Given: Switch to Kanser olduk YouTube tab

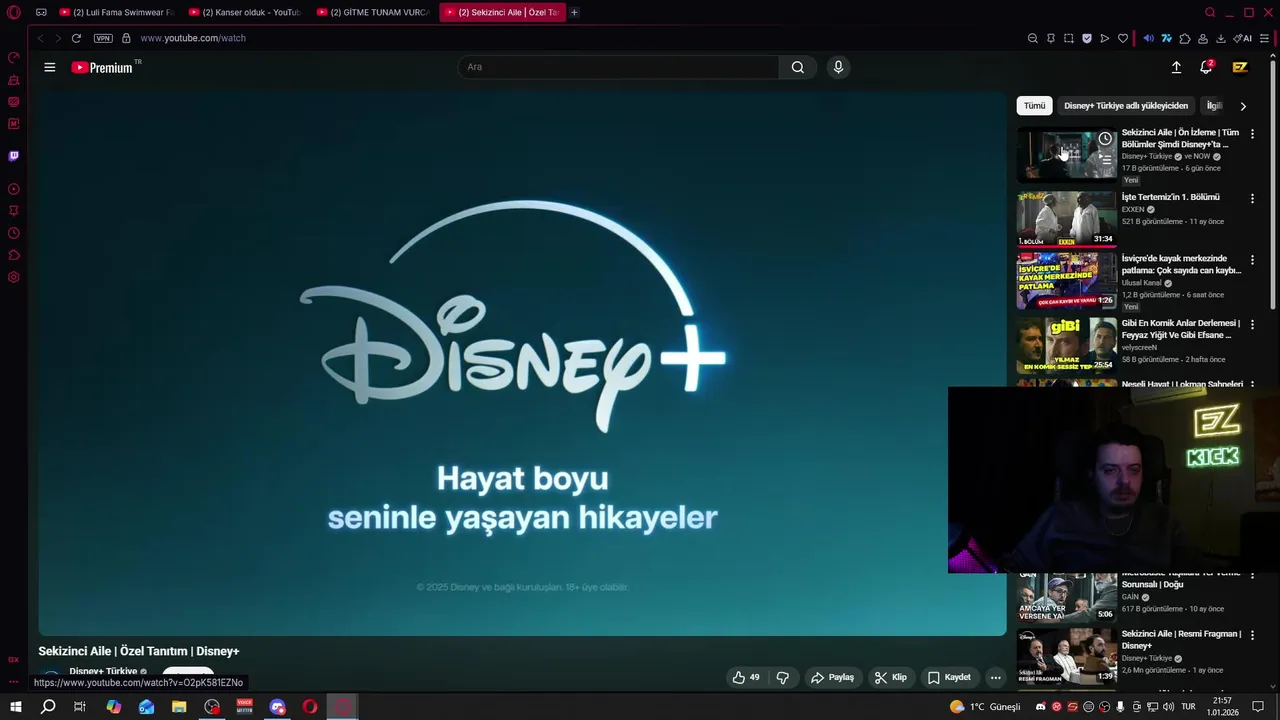Looking at the screenshot, I should tap(245, 12).
